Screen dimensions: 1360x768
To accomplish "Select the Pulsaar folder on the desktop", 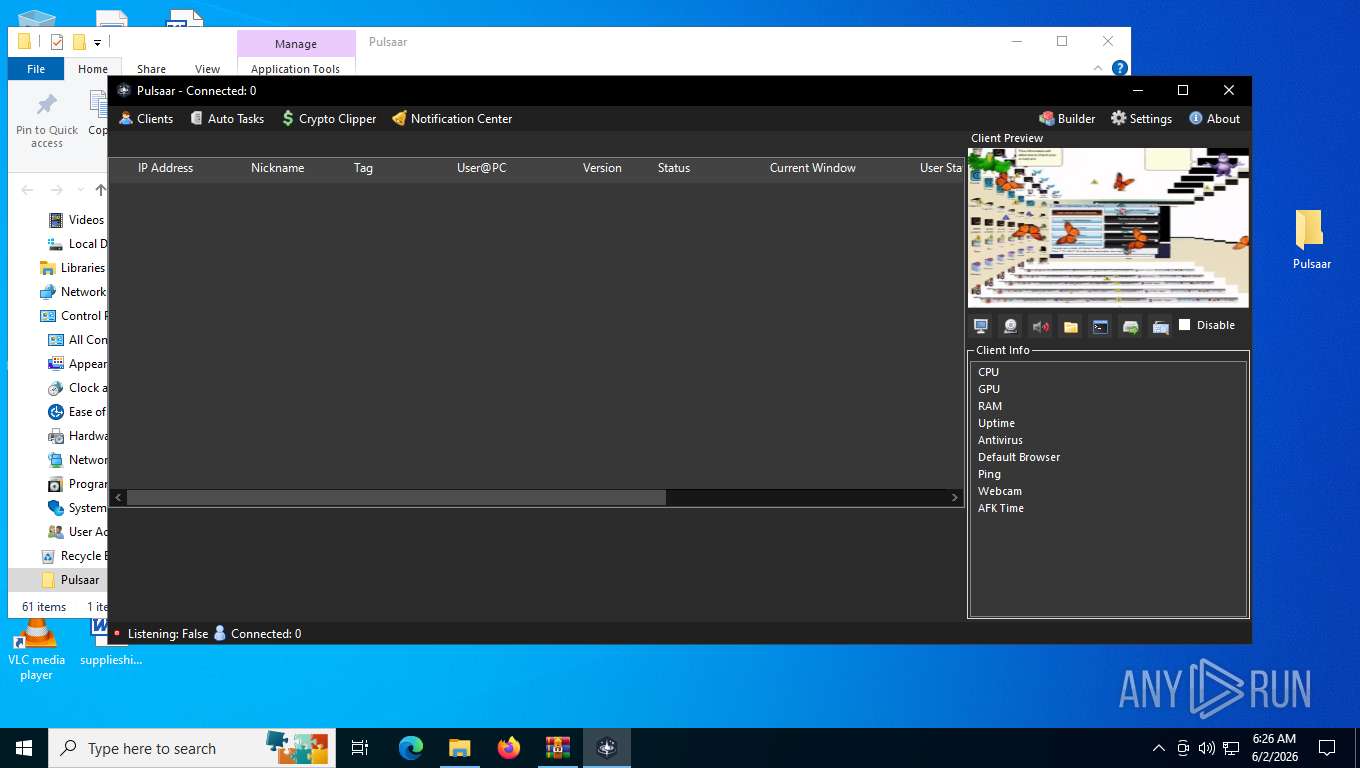I will coord(1311,240).
